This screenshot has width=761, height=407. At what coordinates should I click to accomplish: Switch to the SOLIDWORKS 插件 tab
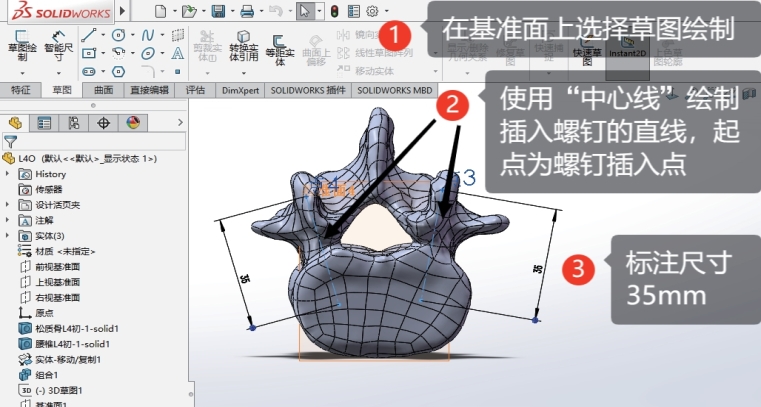point(308,90)
